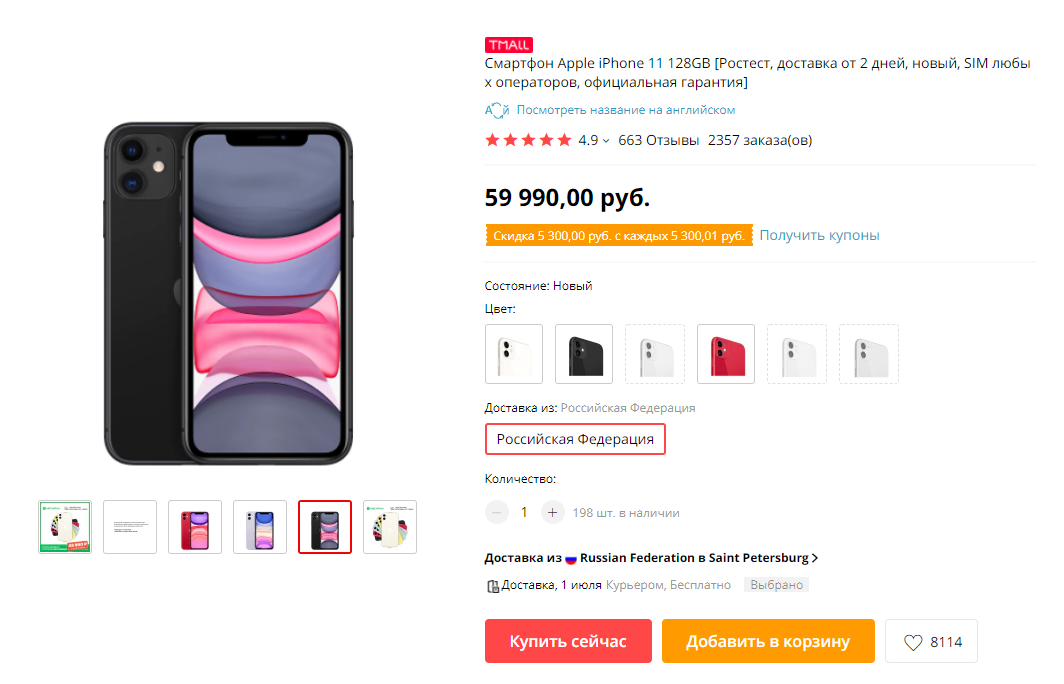Click the heart wishlist icon
The width and height of the screenshot is (1064, 684).
(x=913, y=642)
